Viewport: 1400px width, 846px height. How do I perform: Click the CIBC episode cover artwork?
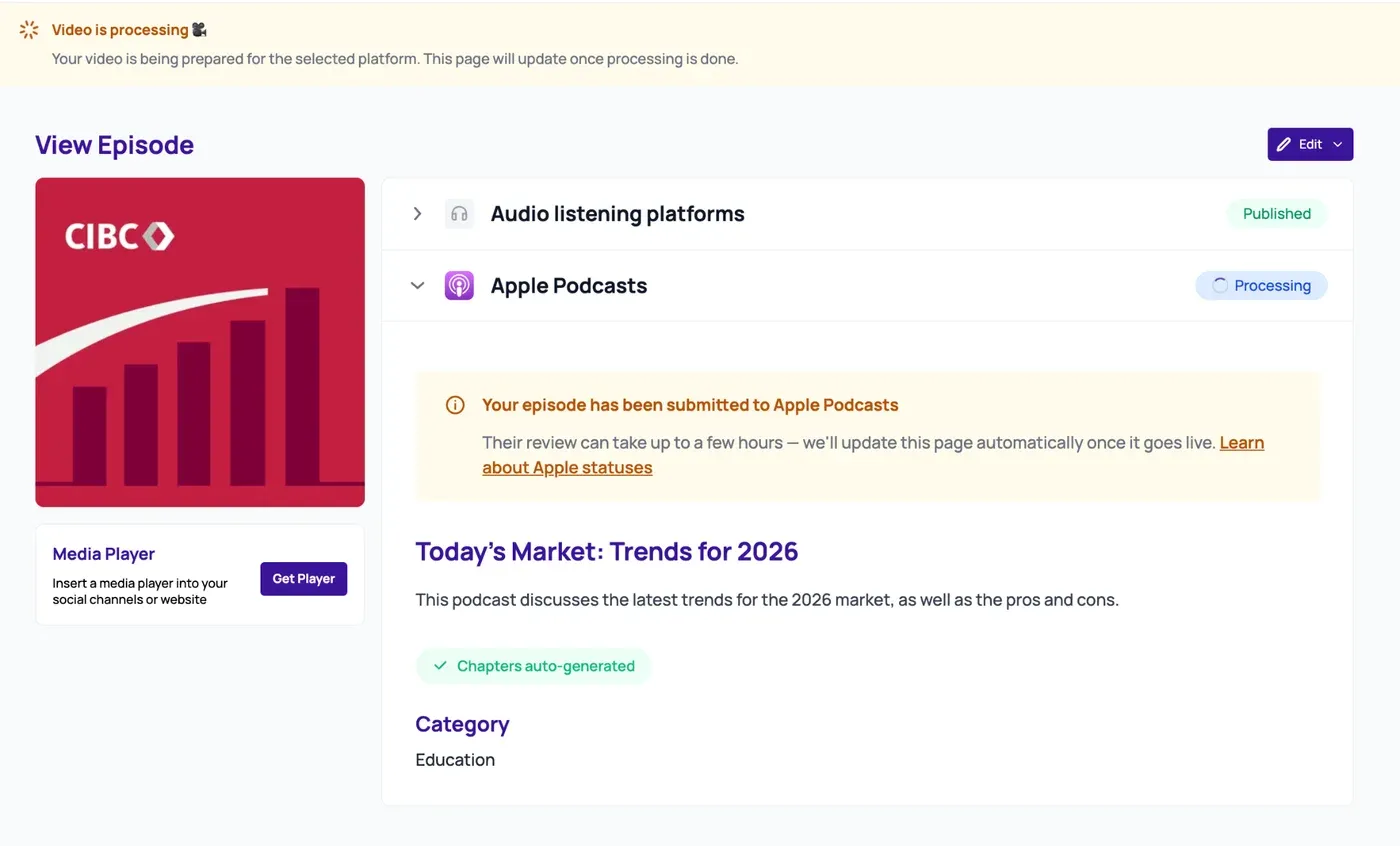[200, 342]
